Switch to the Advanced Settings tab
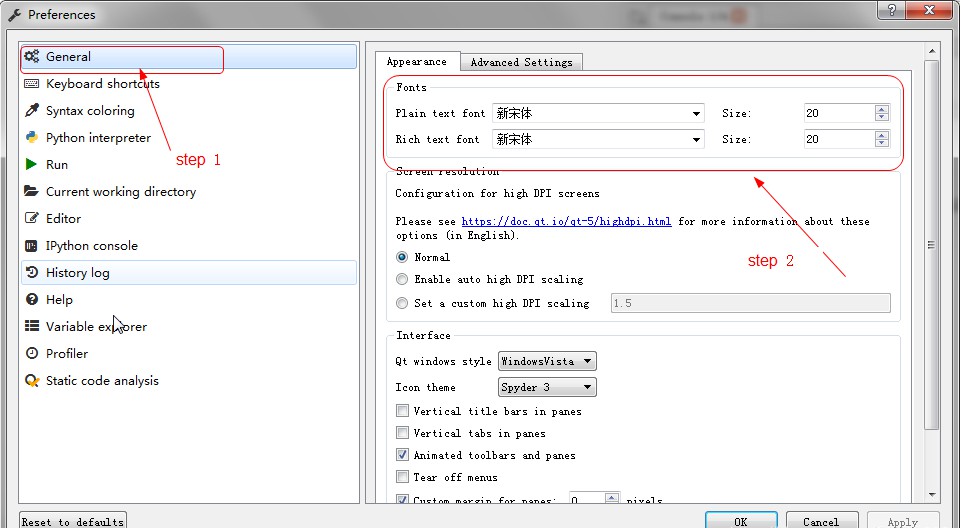The height and width of the screenshot is (528, 961). (x=522, y=62)
